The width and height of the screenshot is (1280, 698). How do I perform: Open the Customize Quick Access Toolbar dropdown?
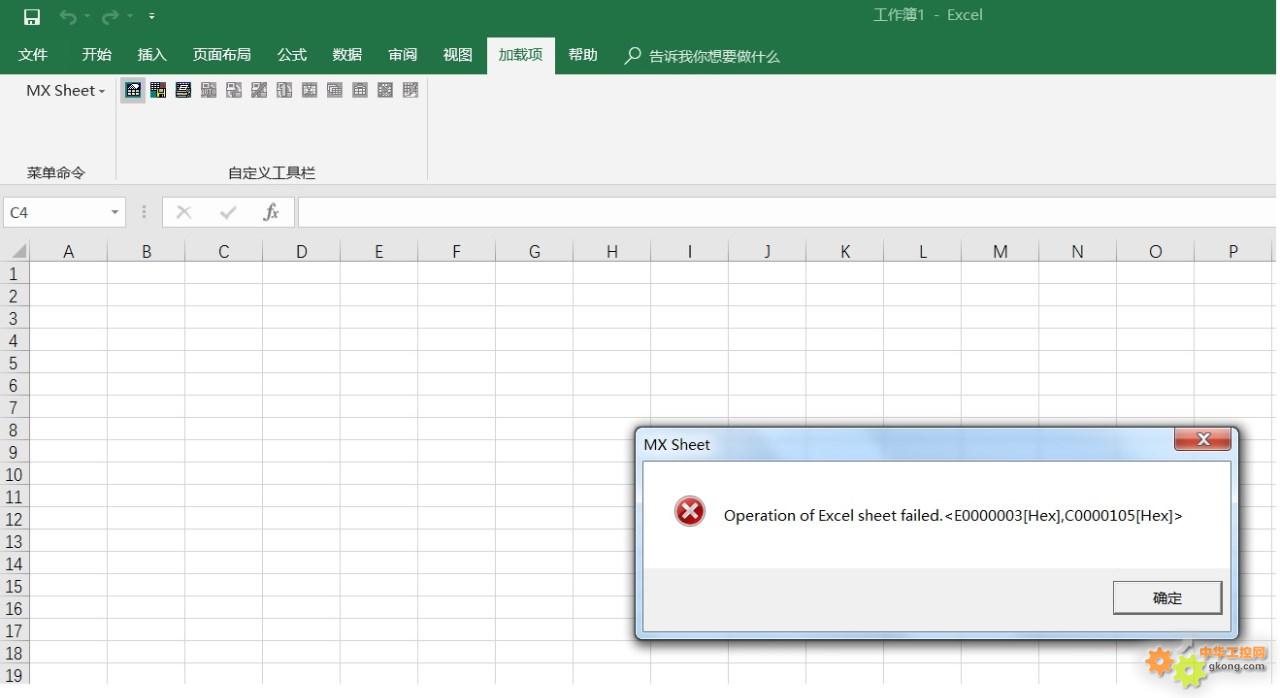[x=151, y=17]
